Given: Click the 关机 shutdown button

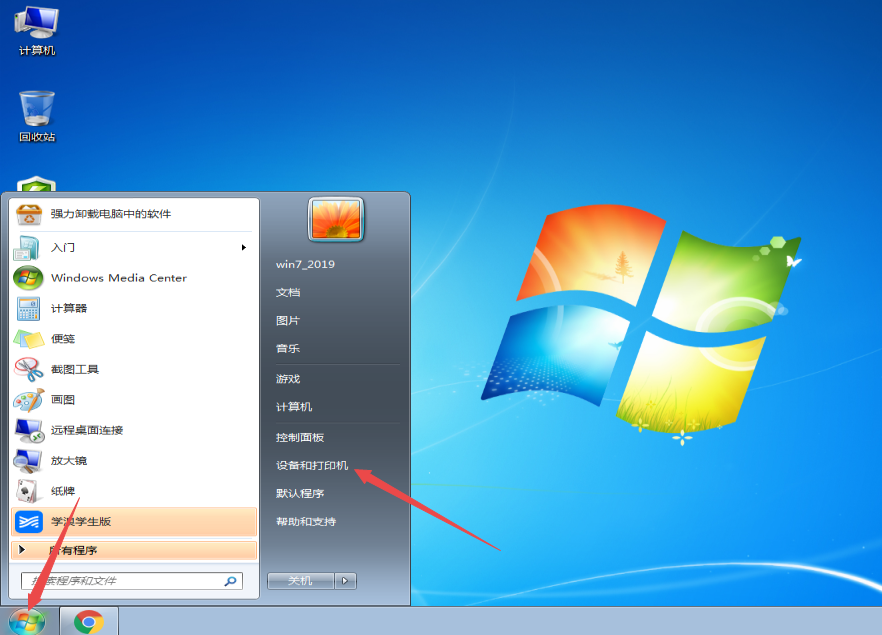Looking at the screenshot, I should coord(300,580).
